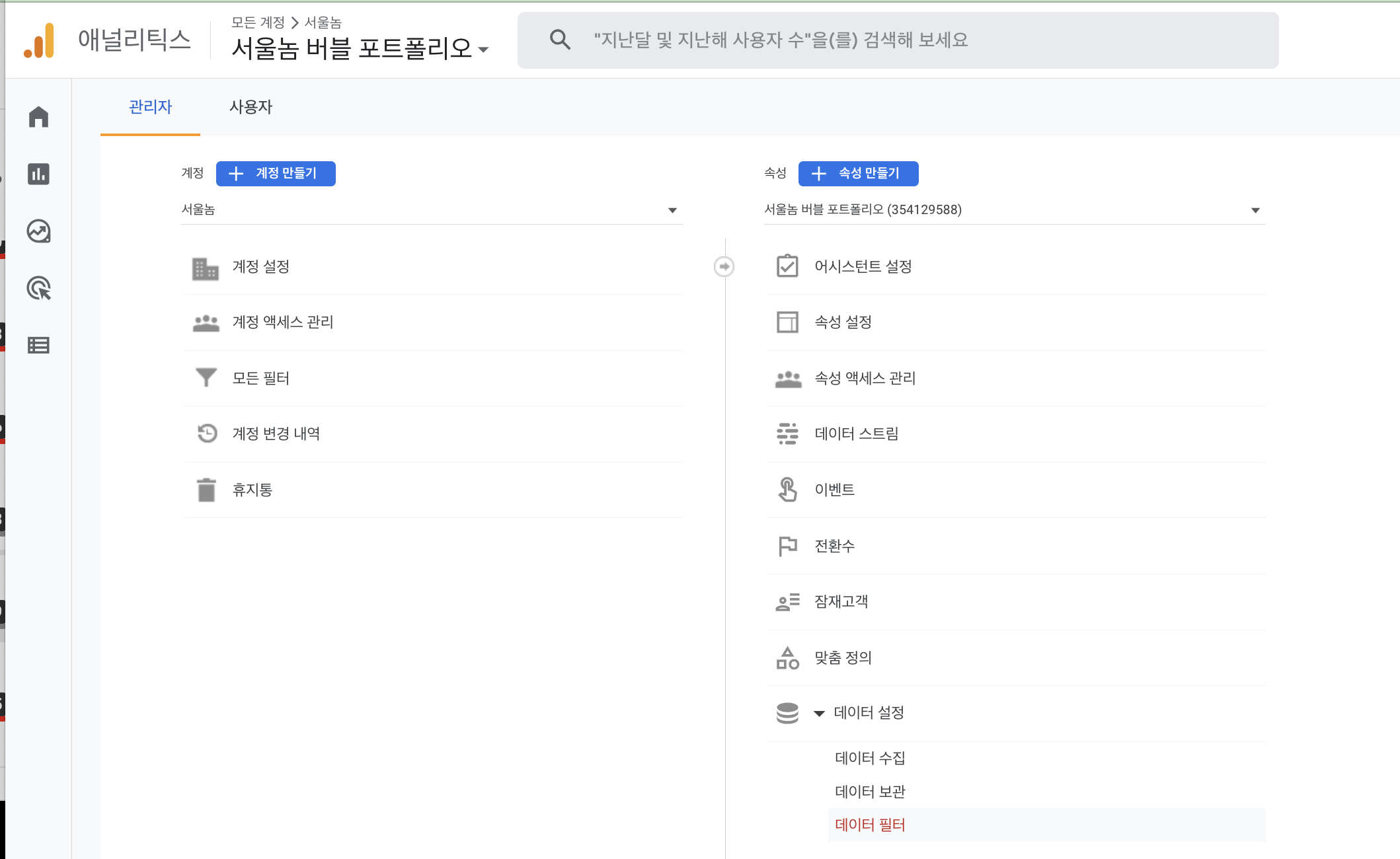
Task: Click the trash can icon for 휴지통
Action: coord(207,490)
